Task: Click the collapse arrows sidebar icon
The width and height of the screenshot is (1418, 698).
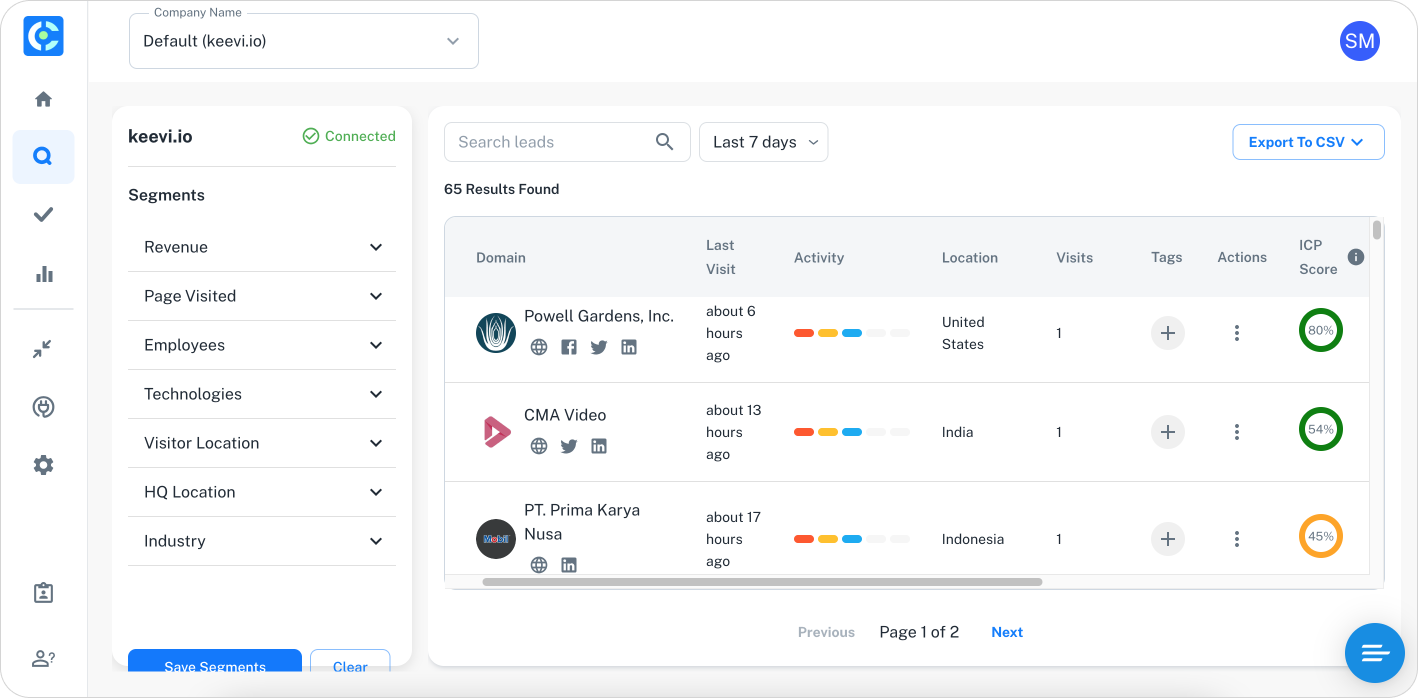Action: 42,349
